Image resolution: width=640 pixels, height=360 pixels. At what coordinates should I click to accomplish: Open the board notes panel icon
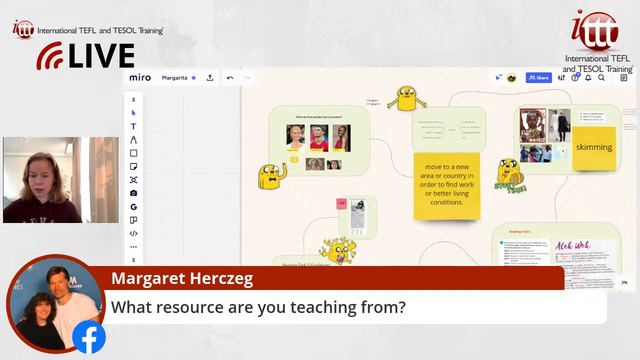pos(624,78)
